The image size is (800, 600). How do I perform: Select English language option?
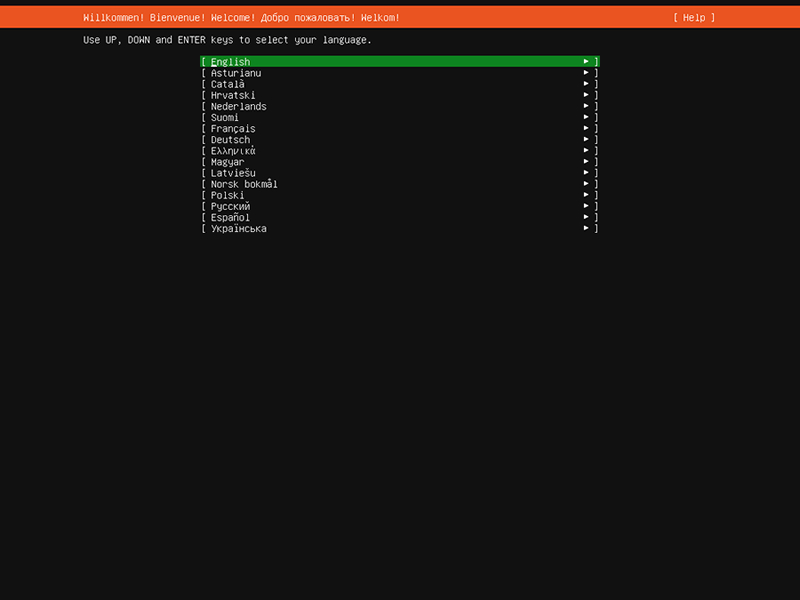point(231,62)
